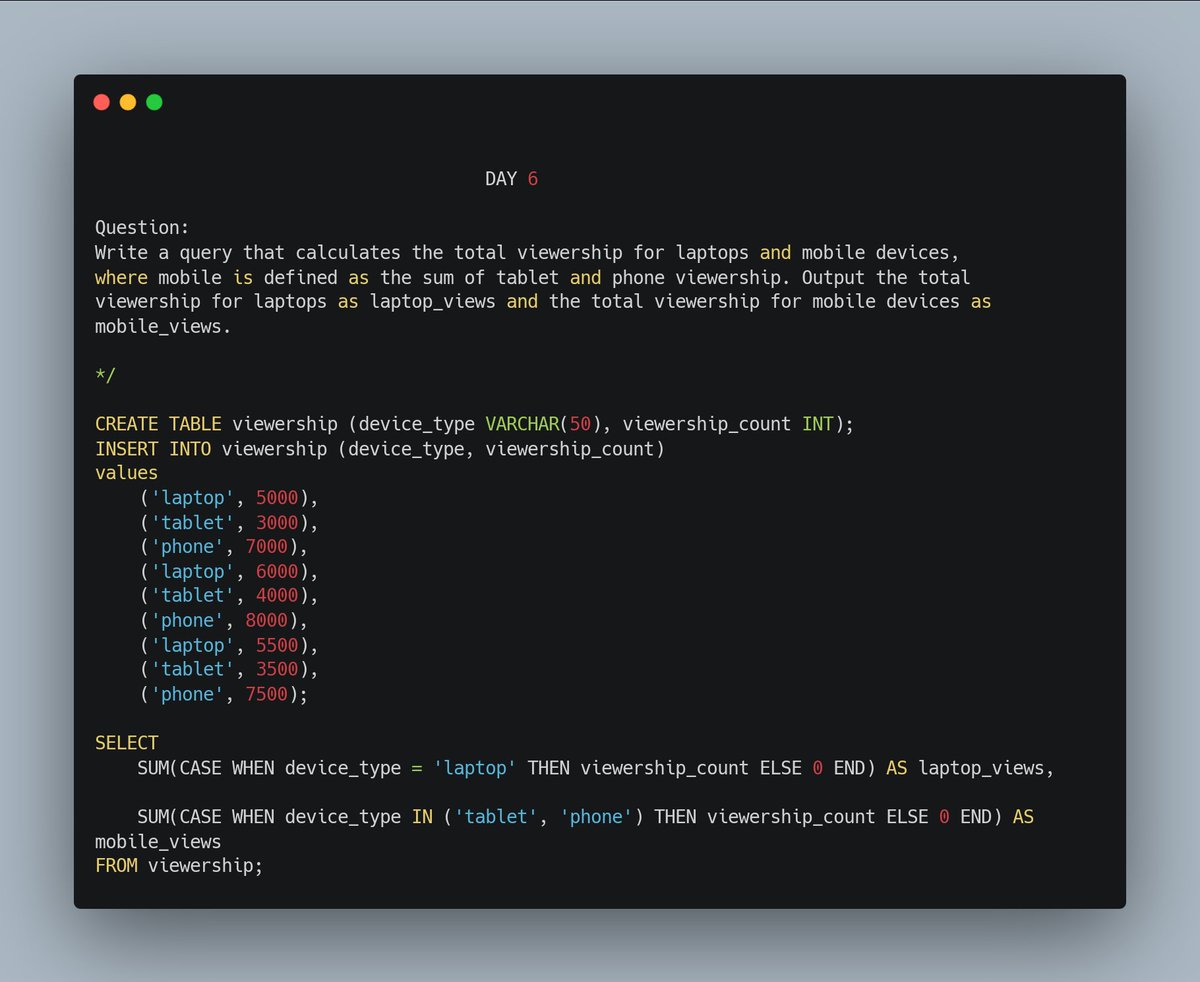1200x982 pixels.
Task: Click the IN keyword in the second SUM
Action: (422, 817)
